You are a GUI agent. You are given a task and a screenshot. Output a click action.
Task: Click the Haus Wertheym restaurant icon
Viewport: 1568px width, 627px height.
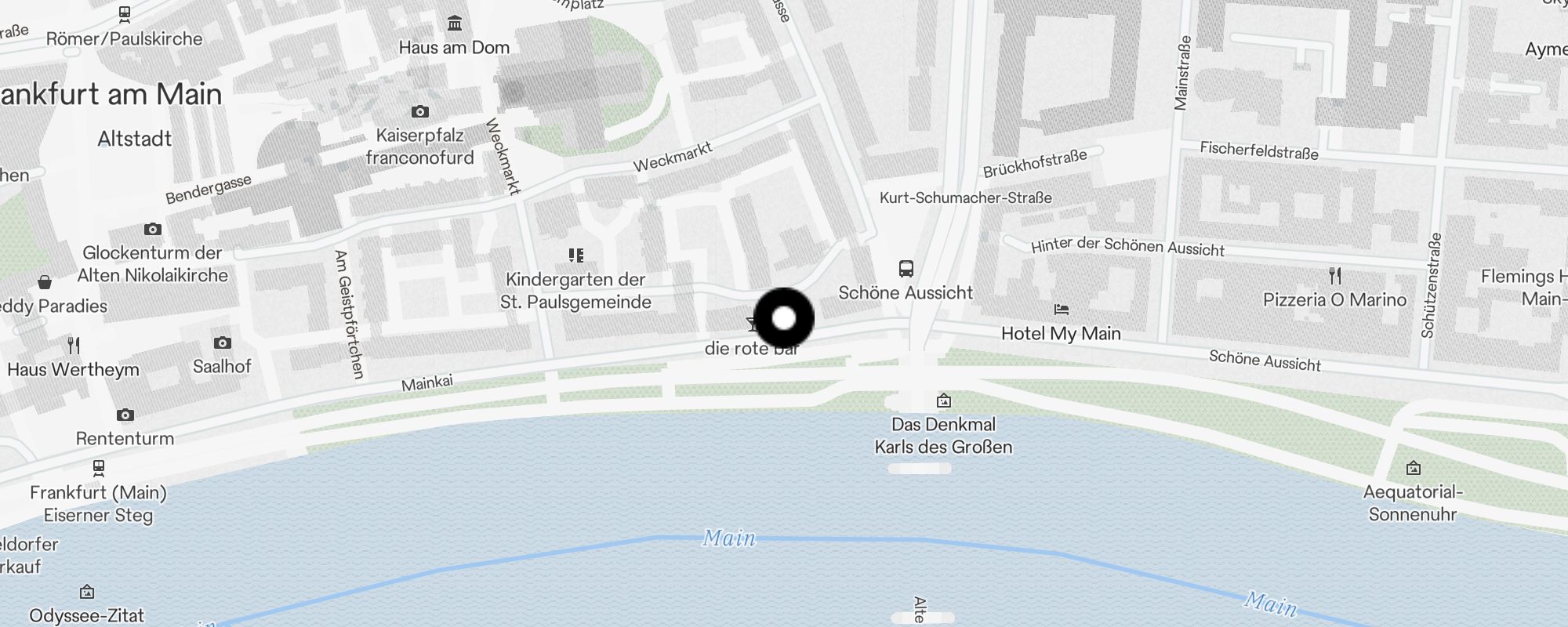74,345
